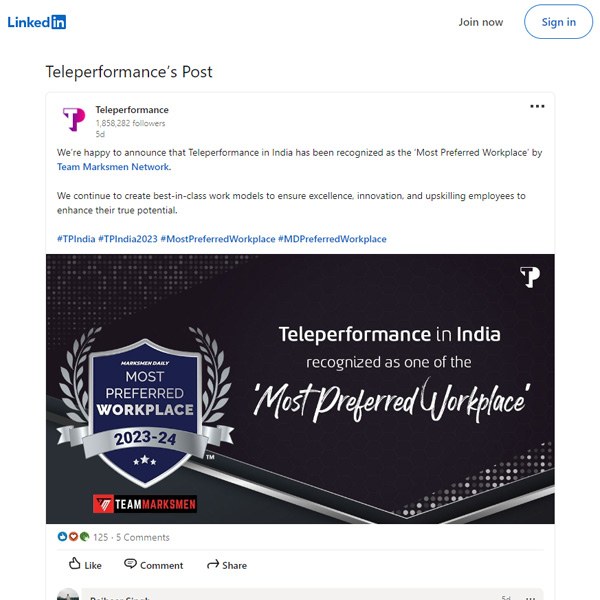Click the Sign in button
The height and width of the screenshot is (600, 600).
coord(558,22)
